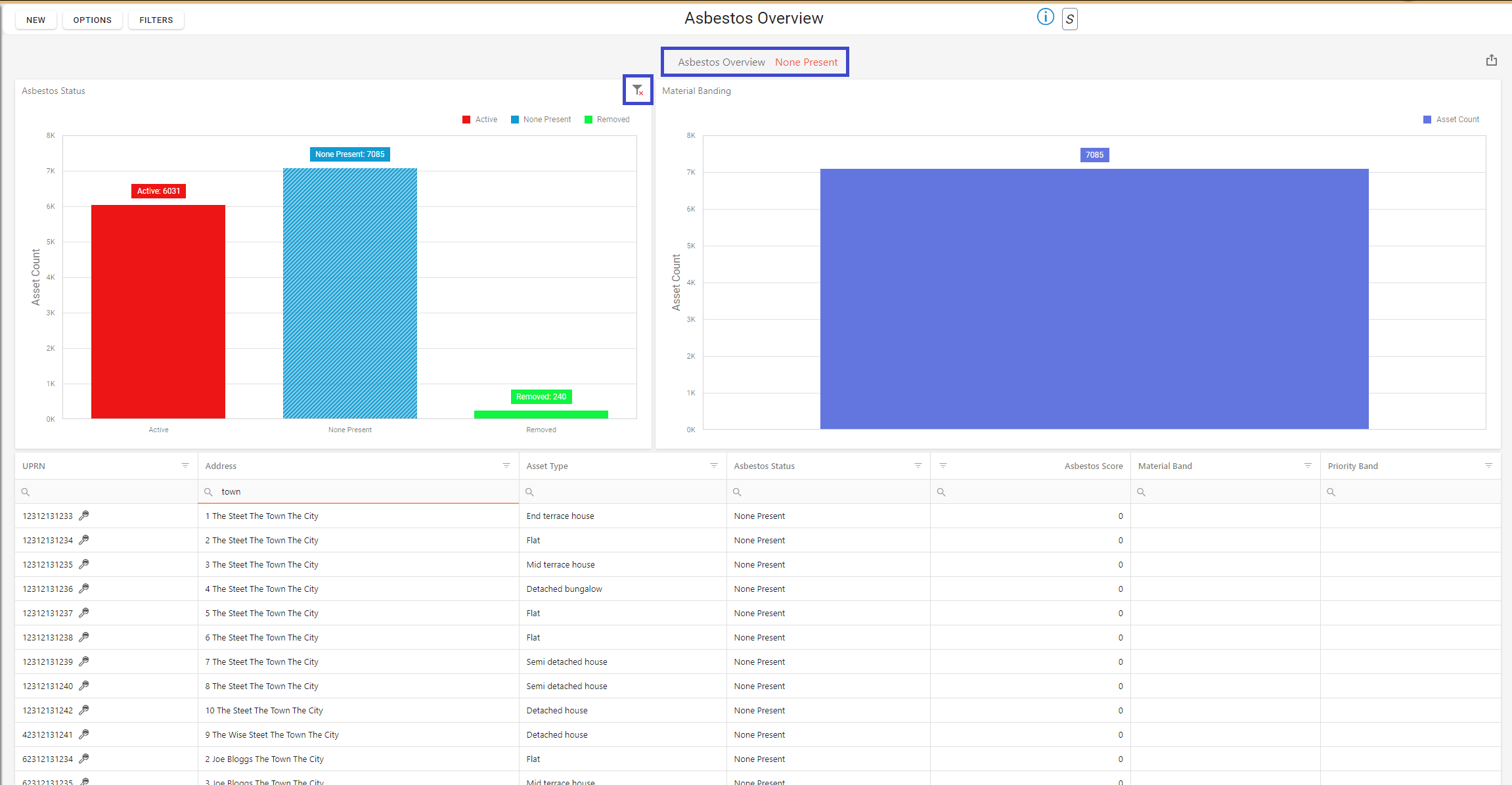This screenshot has width=1512, height=785.
Task: Click the red Active bar
Action: [x=158, y=312]
